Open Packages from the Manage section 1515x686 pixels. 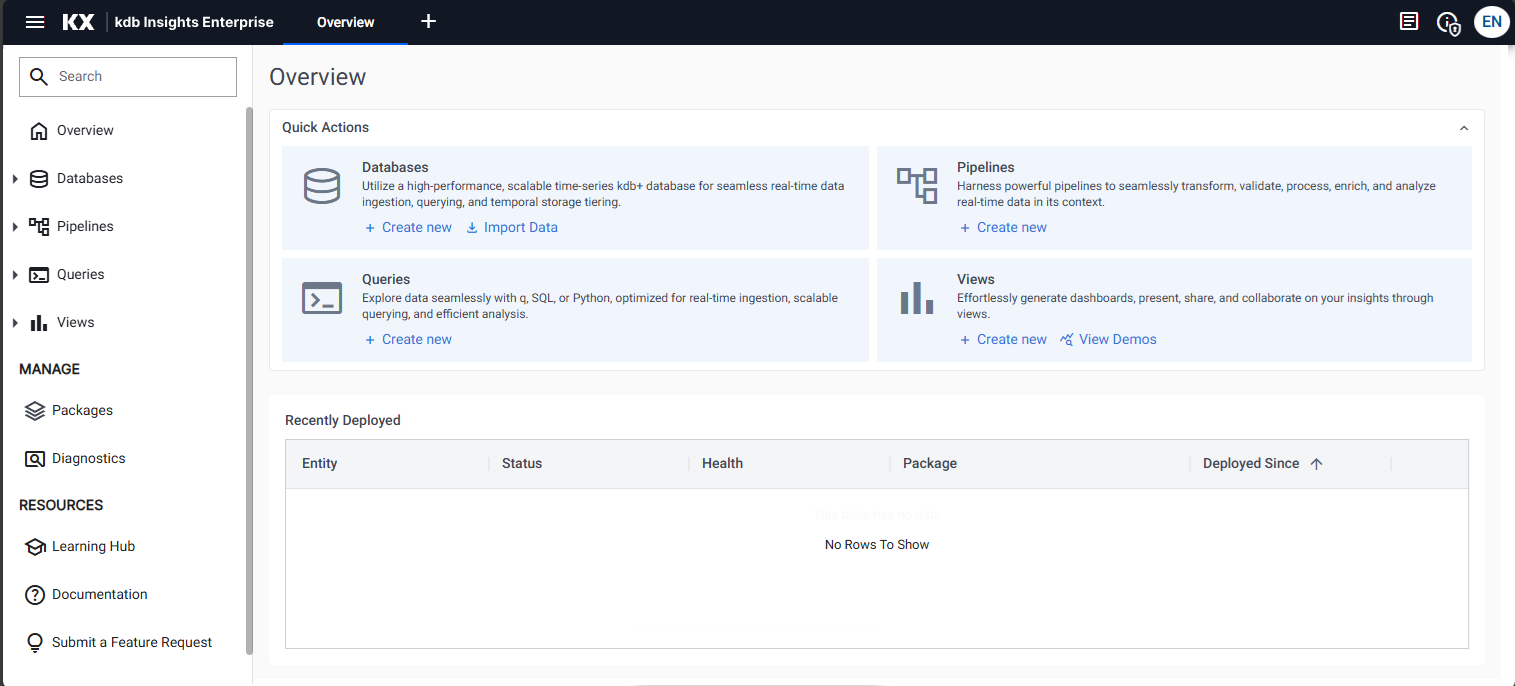pos(82,410)
